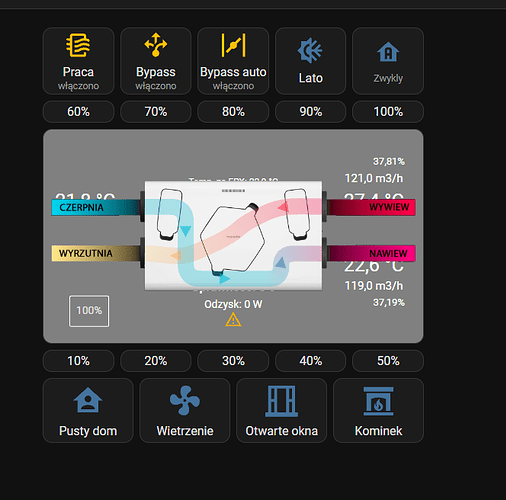Toggle the Praca work mode tile

[x=78, y=61]
